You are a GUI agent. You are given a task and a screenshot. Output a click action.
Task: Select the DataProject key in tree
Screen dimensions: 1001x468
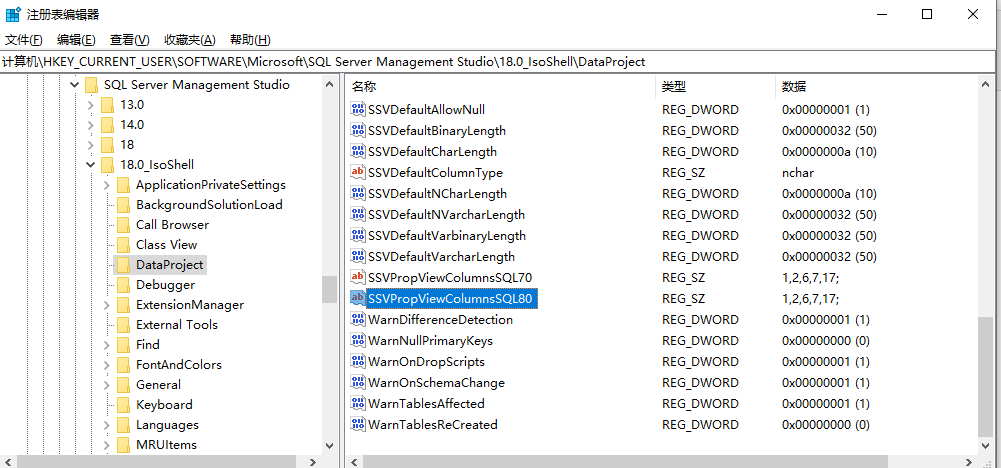[x=169, y=265]
